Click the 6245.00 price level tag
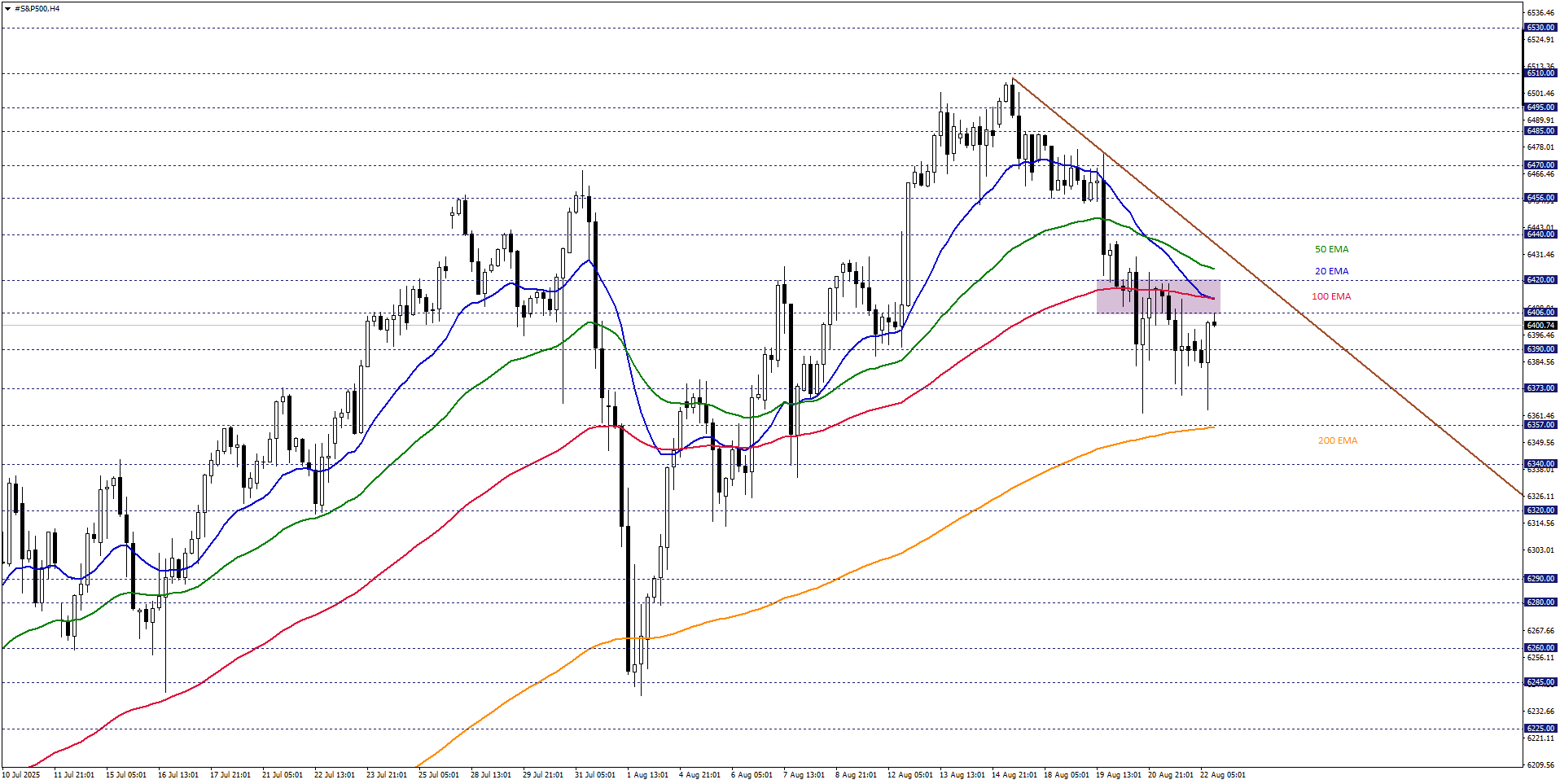This screenshot has width=1560, height=784. pos(1540,682)
